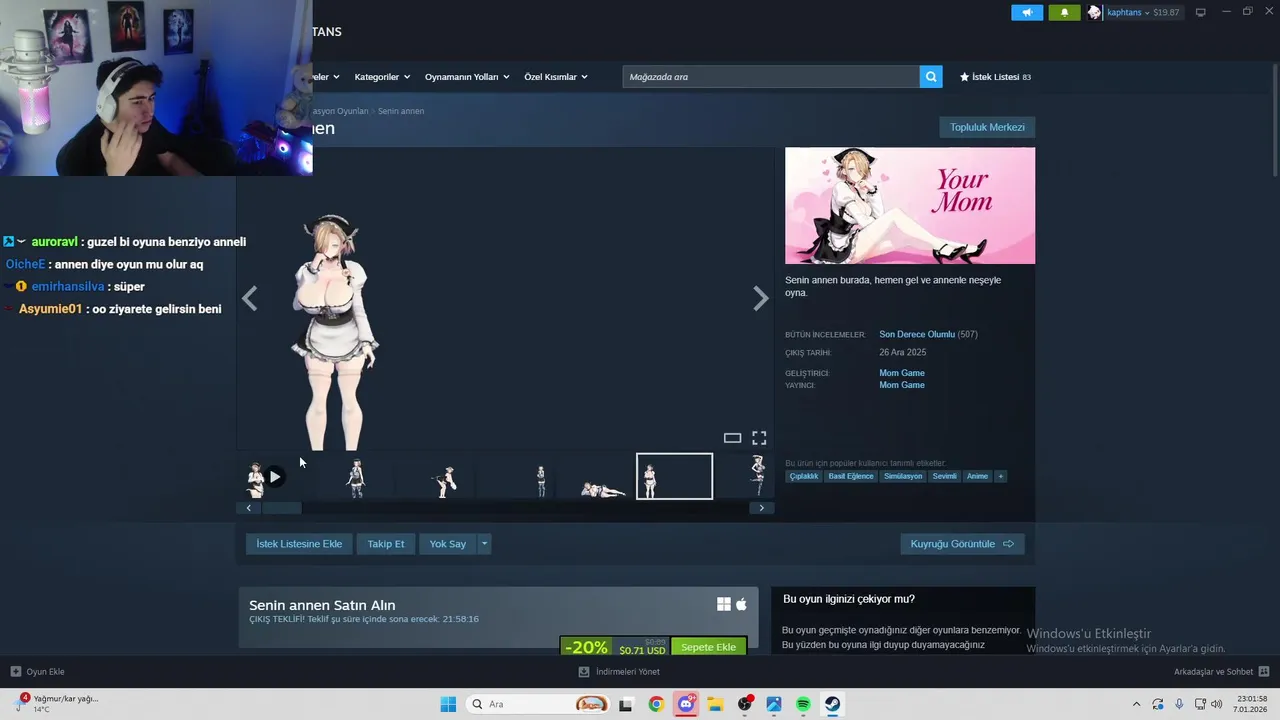The width and height of the screenshot is (1280, 720).
Task: Go to next screenshot with right arrow
Action: pos(761,298)
